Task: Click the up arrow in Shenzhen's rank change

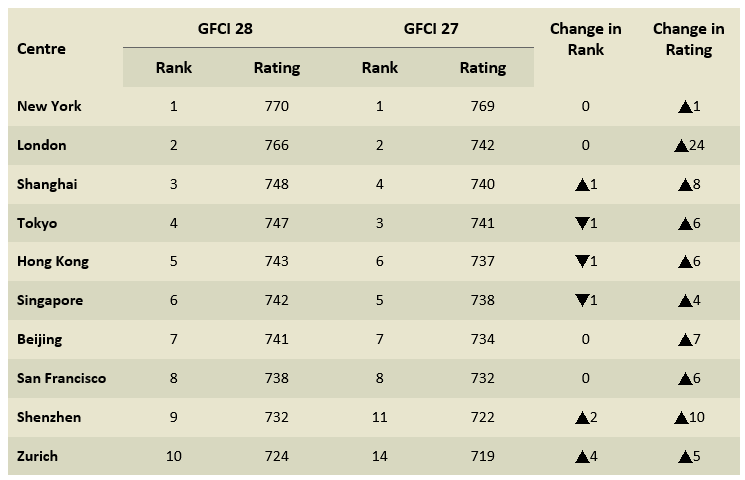Action: click(x=581, y=417)
